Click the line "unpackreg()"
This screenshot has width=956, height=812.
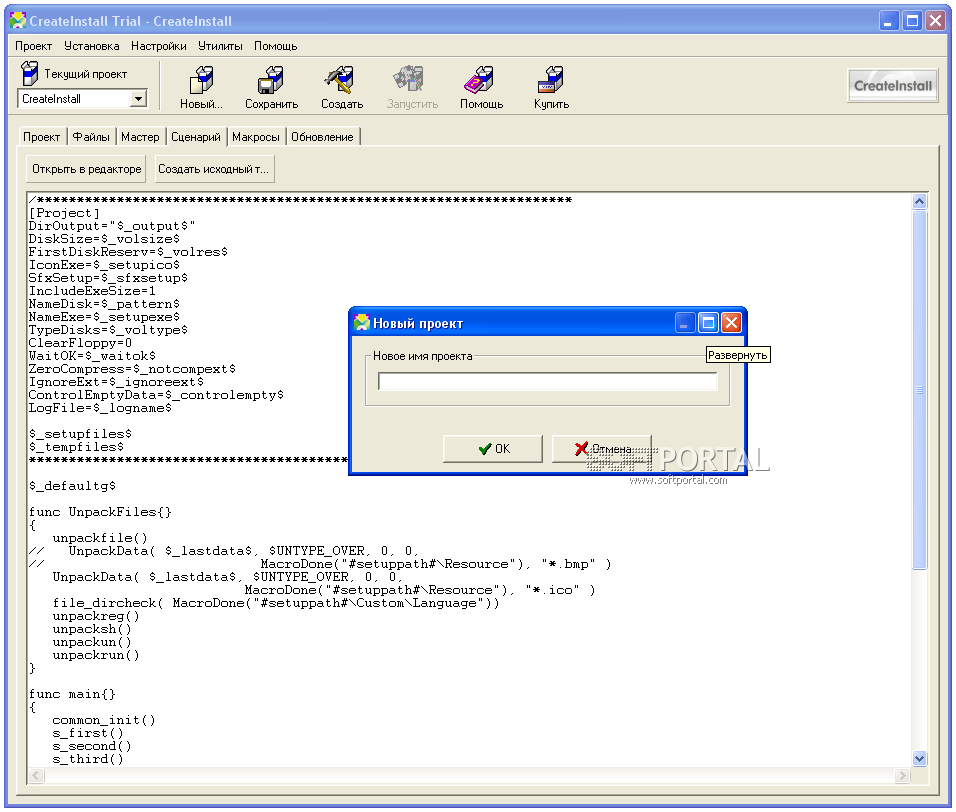click(x=96, y=616)
